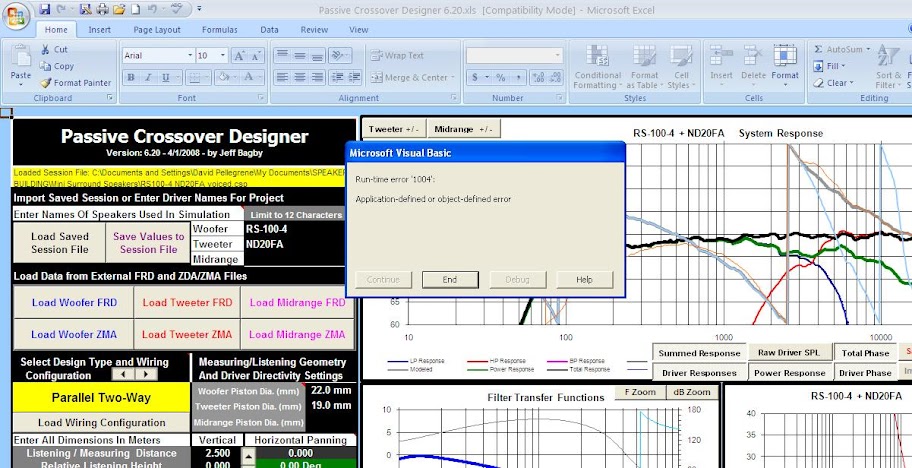Screen dimensions: 912x468
Task: Activate the Format Painter brush
Action: (x=45, y=83)
